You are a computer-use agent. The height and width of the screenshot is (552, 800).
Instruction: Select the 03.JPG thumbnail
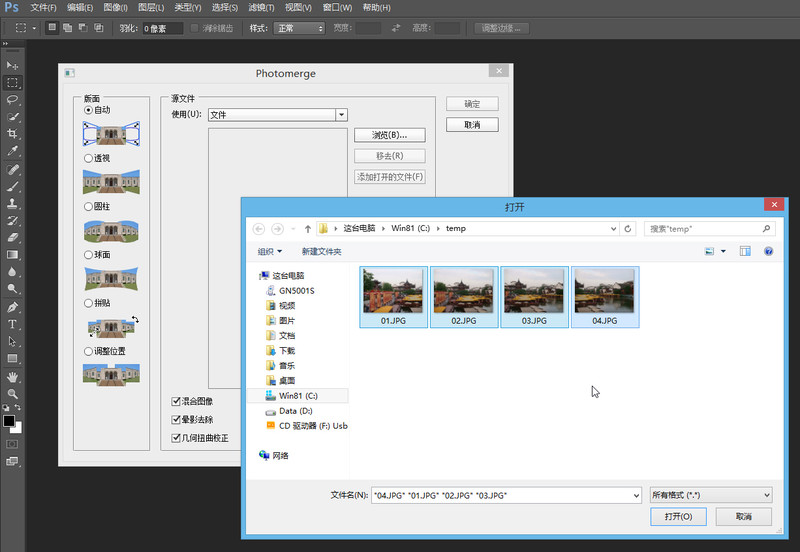(534, 296)
